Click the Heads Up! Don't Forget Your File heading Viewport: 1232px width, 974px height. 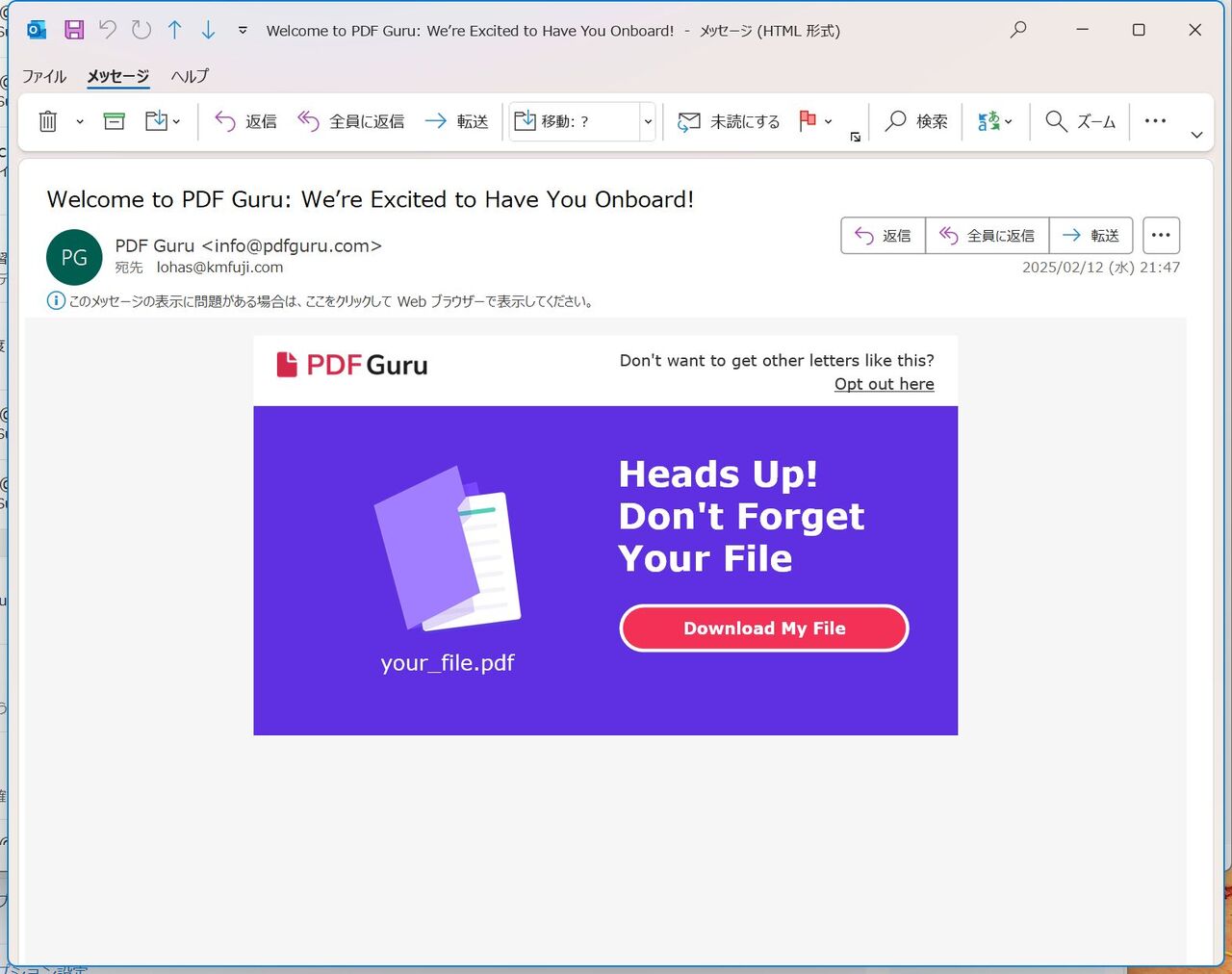click(x=741, y=516)
